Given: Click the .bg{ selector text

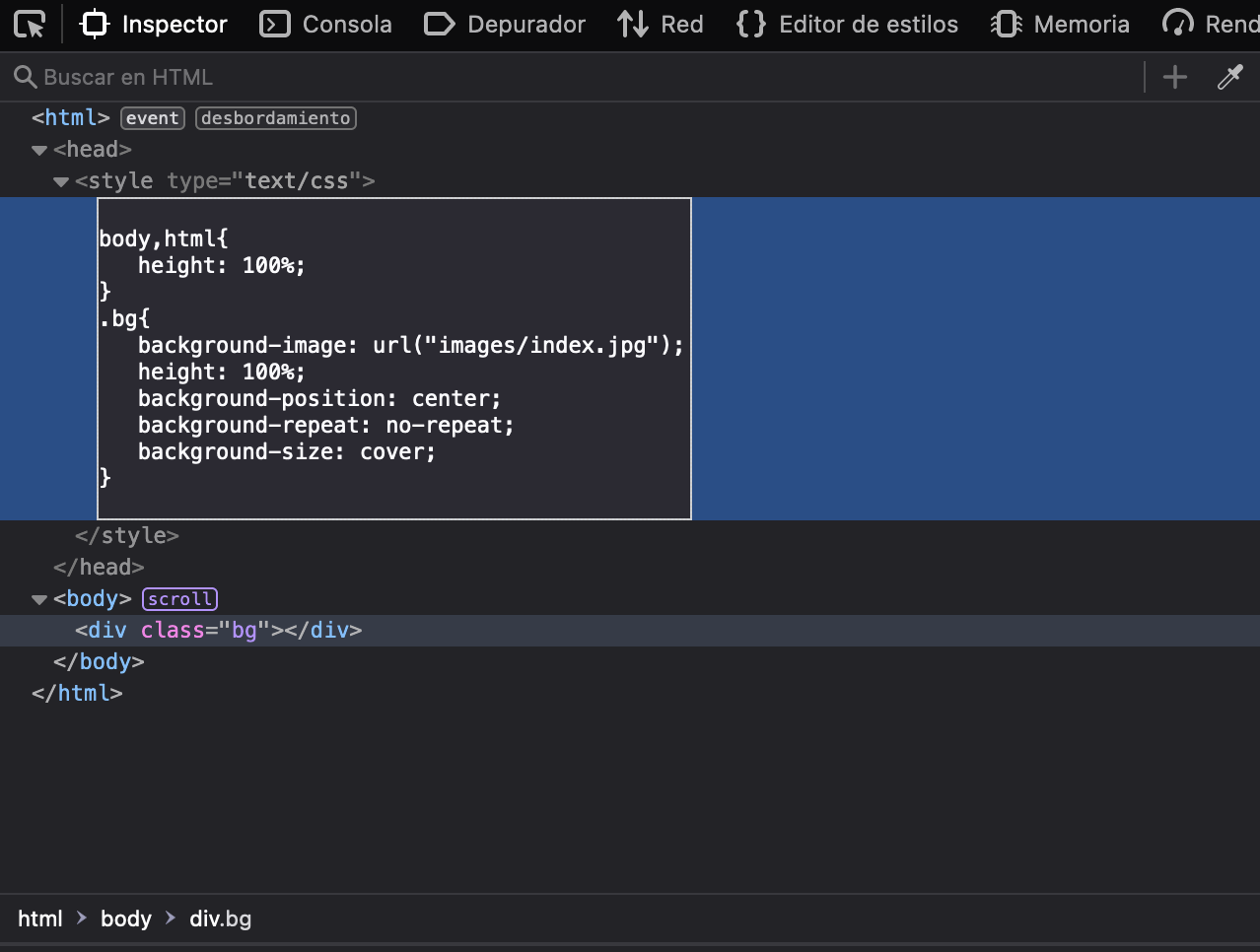Looking at the screenshot, I should point(124,318).
